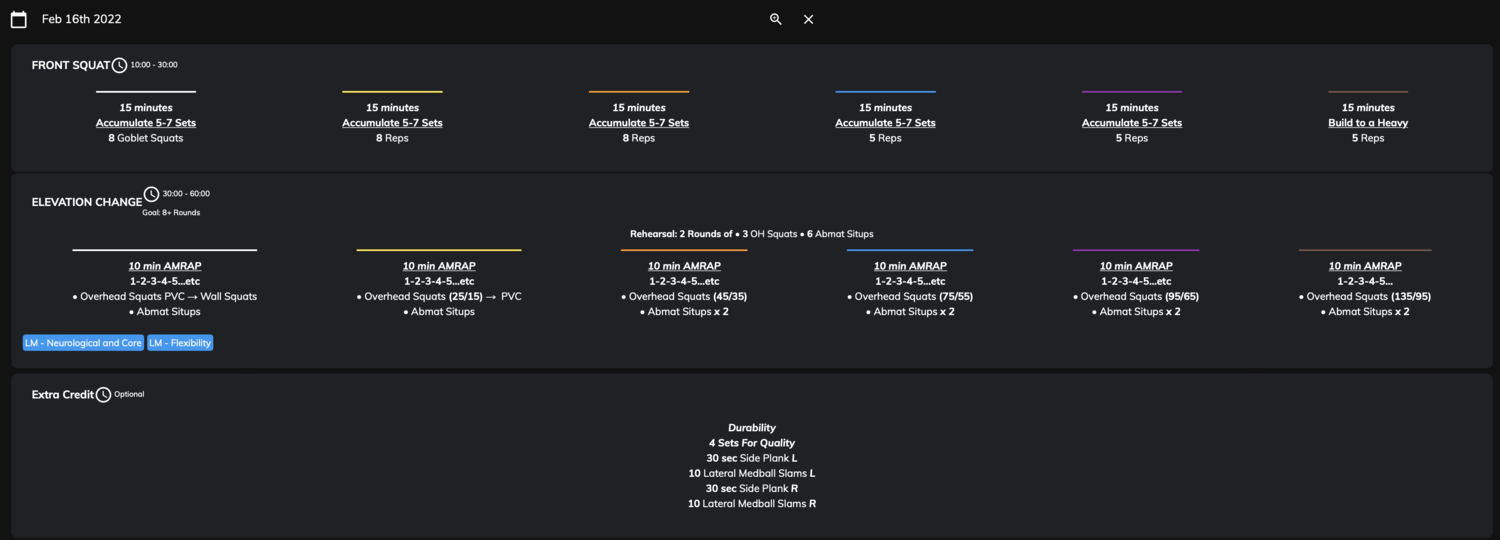This screenshot has height=540, width=1500.
Task: Open the calendar date picker icon
Action: pyautogui.click(x=18, y=19)
